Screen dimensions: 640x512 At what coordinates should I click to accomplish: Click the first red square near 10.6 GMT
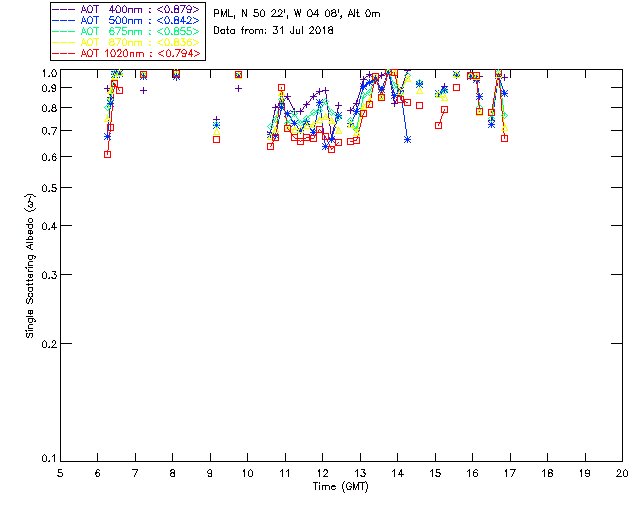(x=270, y=146)
